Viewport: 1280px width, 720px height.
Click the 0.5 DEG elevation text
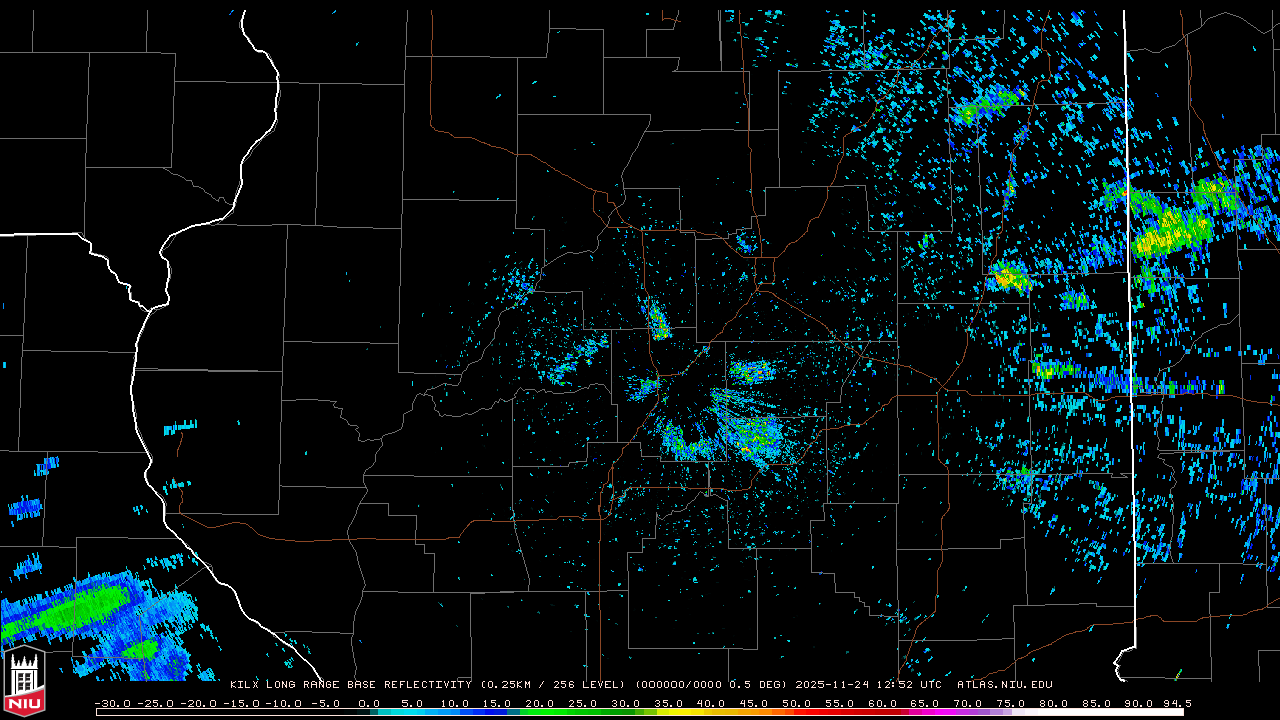pos(766,685)
